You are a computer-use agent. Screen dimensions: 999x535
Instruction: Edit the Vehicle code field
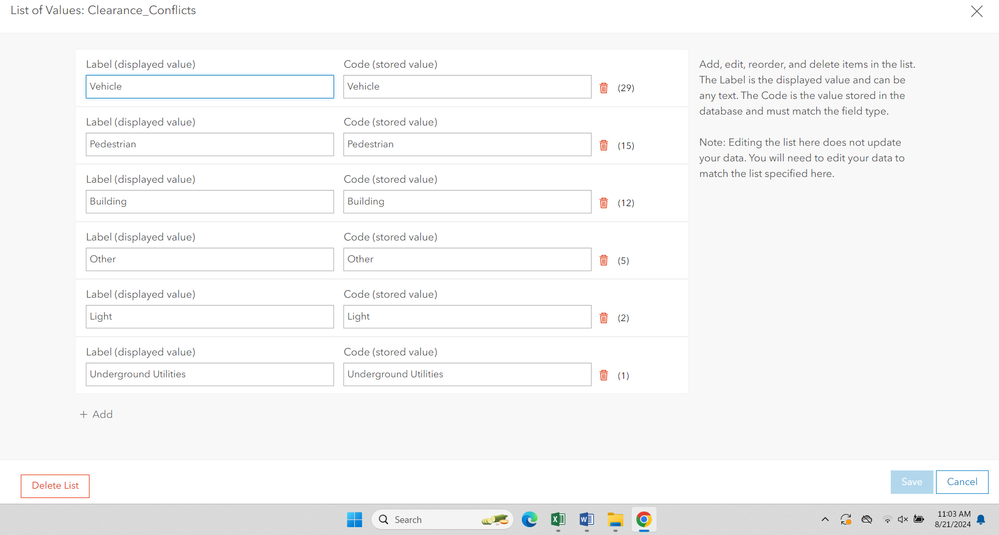467,87
